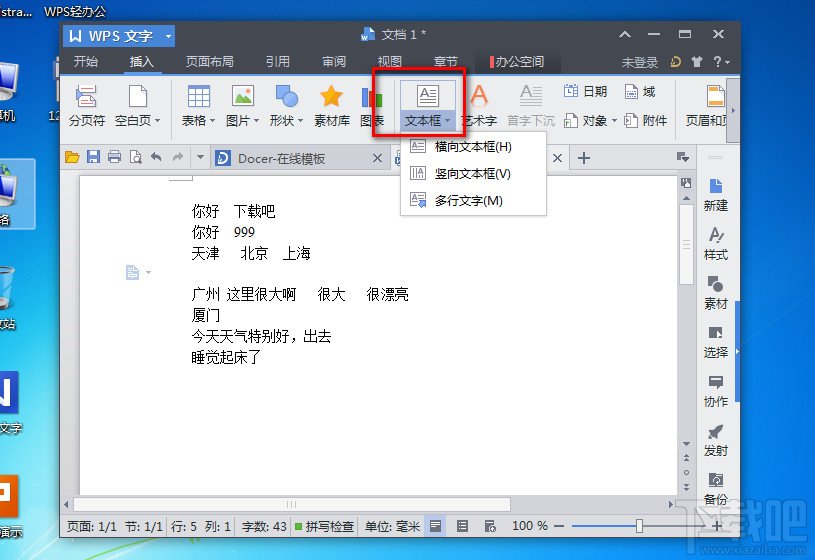Image resolution: width=815 pixels, height=560 pixels.
Task: Insert 艺术字 word art
Action: pos(479,107)
